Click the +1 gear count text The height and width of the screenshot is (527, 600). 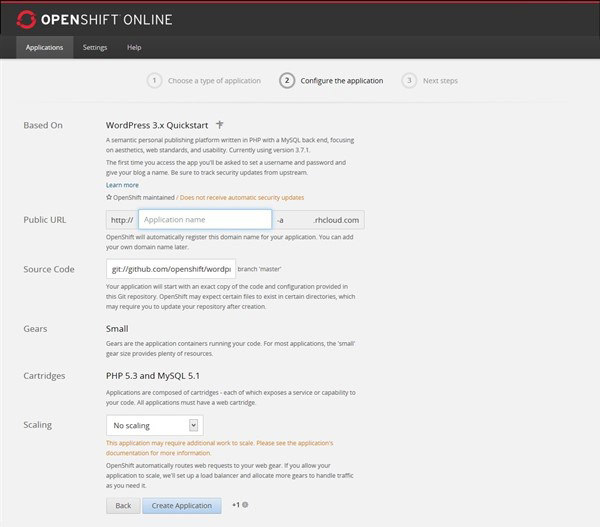click(236, 505)
